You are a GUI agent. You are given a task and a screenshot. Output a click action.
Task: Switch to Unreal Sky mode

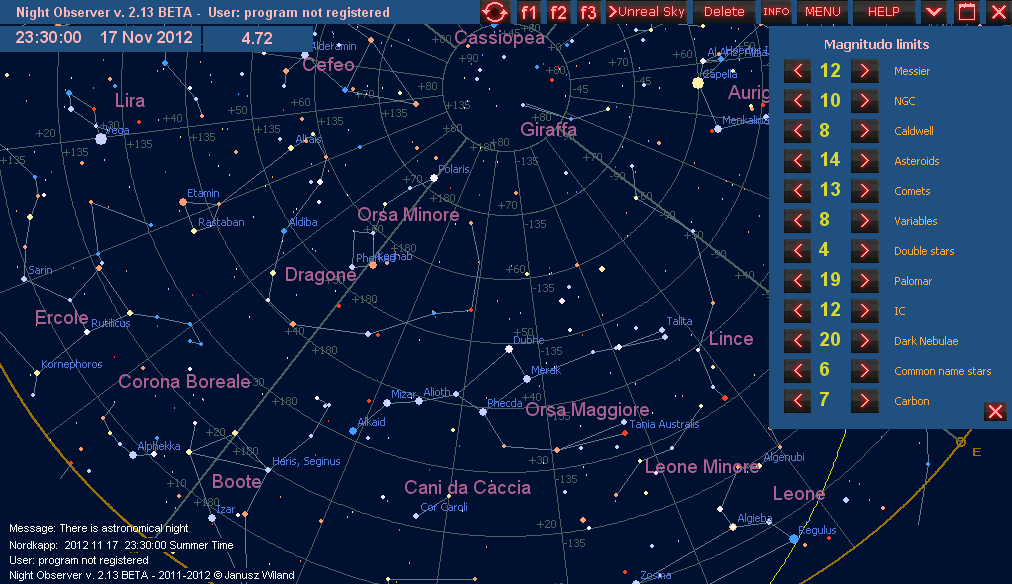(x=647, y=12)
